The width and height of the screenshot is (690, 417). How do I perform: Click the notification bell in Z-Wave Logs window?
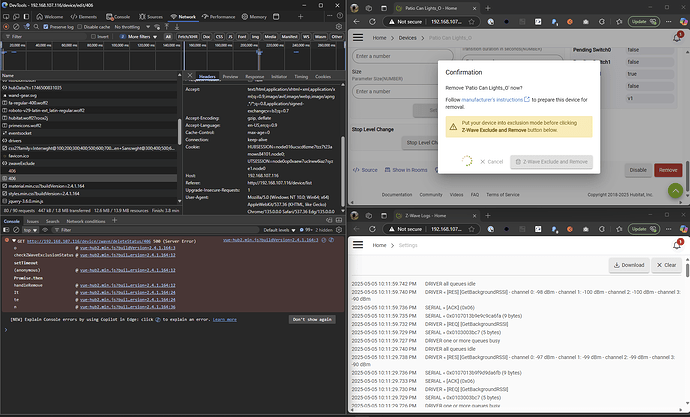[x=677, y=245]
